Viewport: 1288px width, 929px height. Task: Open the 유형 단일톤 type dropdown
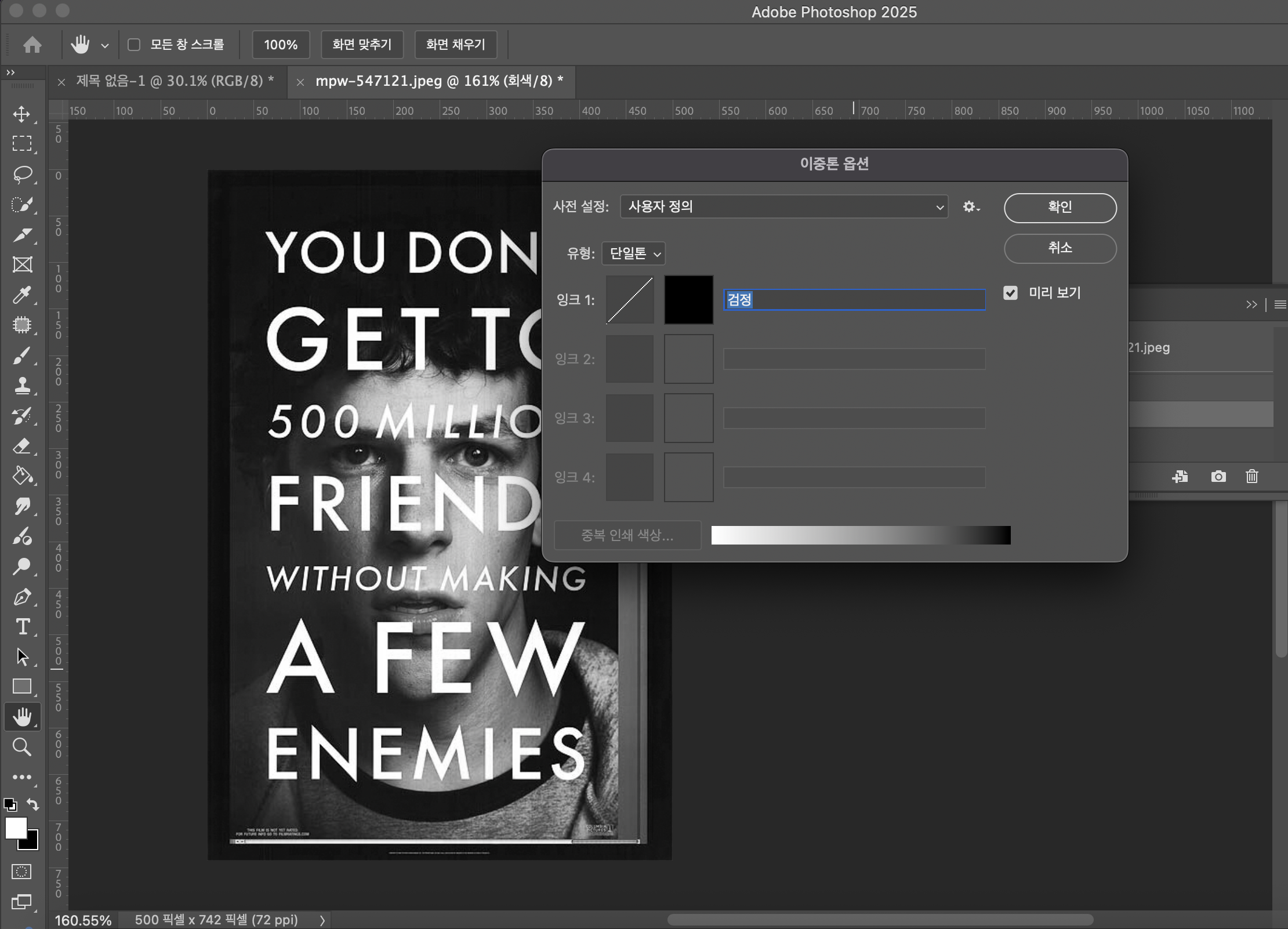[634, 253]
